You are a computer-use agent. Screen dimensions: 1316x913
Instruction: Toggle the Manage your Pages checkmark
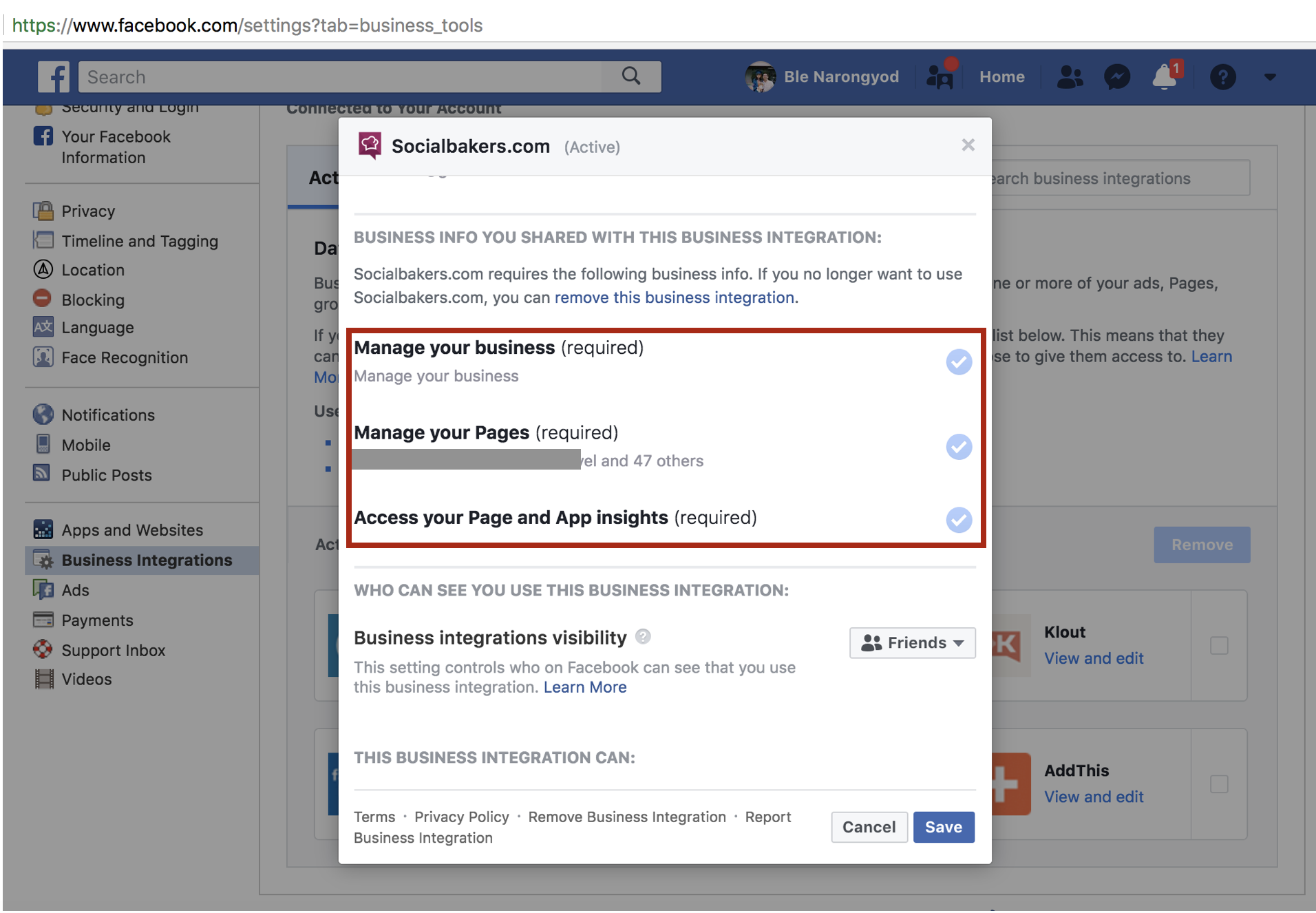(x=959, y=447)
